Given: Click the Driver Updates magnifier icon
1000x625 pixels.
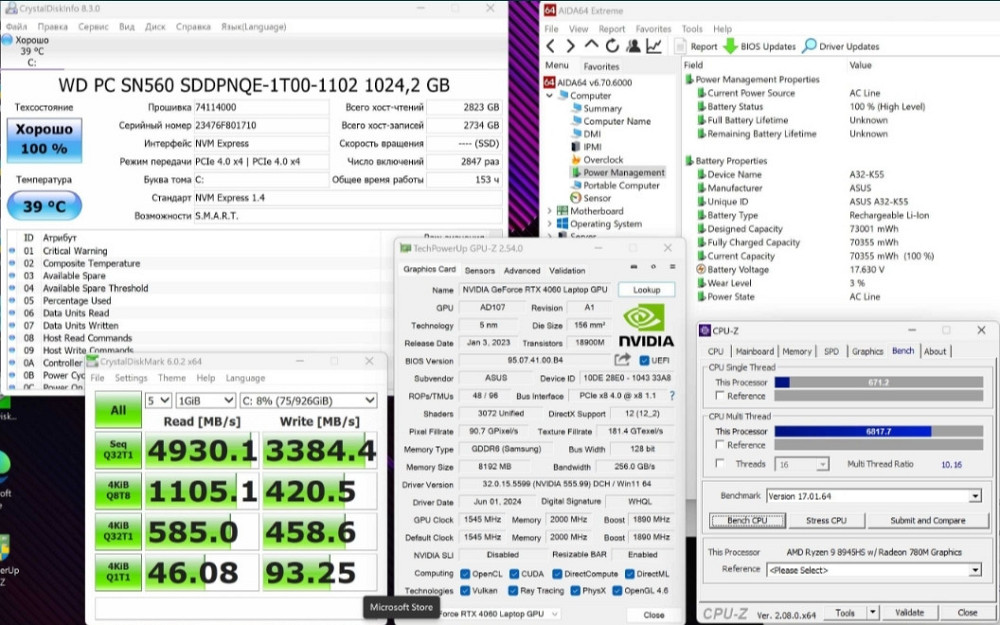Looking at the screenshot, I should click(x=809, y=46).
